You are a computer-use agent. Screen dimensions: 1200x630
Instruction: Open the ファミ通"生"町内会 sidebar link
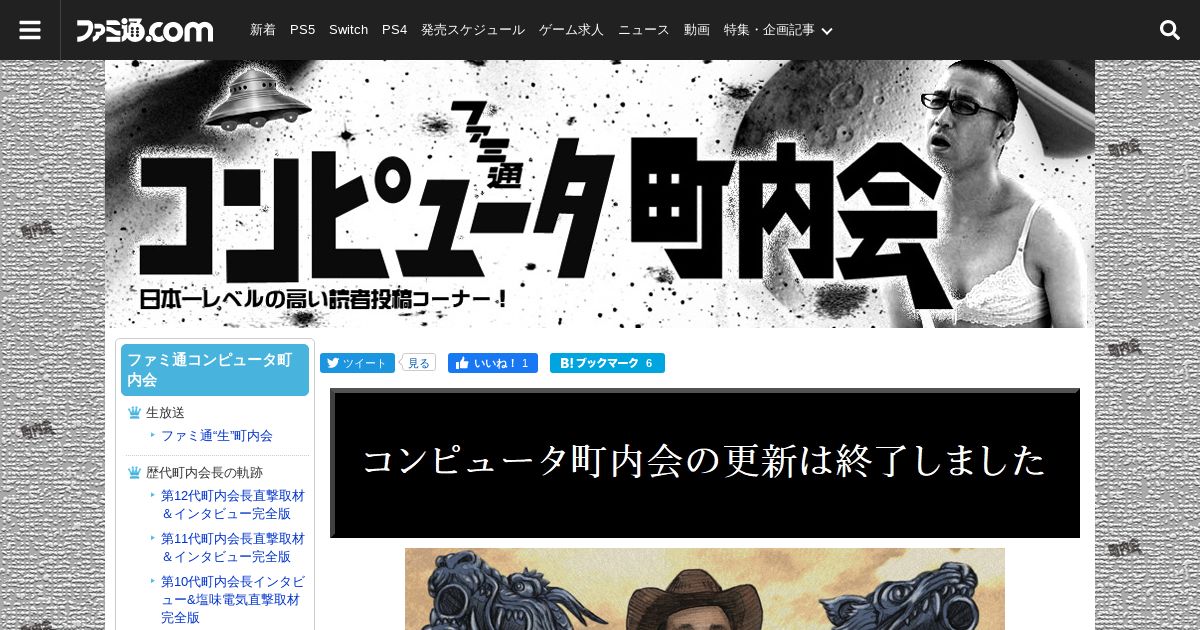pos(217,436)
